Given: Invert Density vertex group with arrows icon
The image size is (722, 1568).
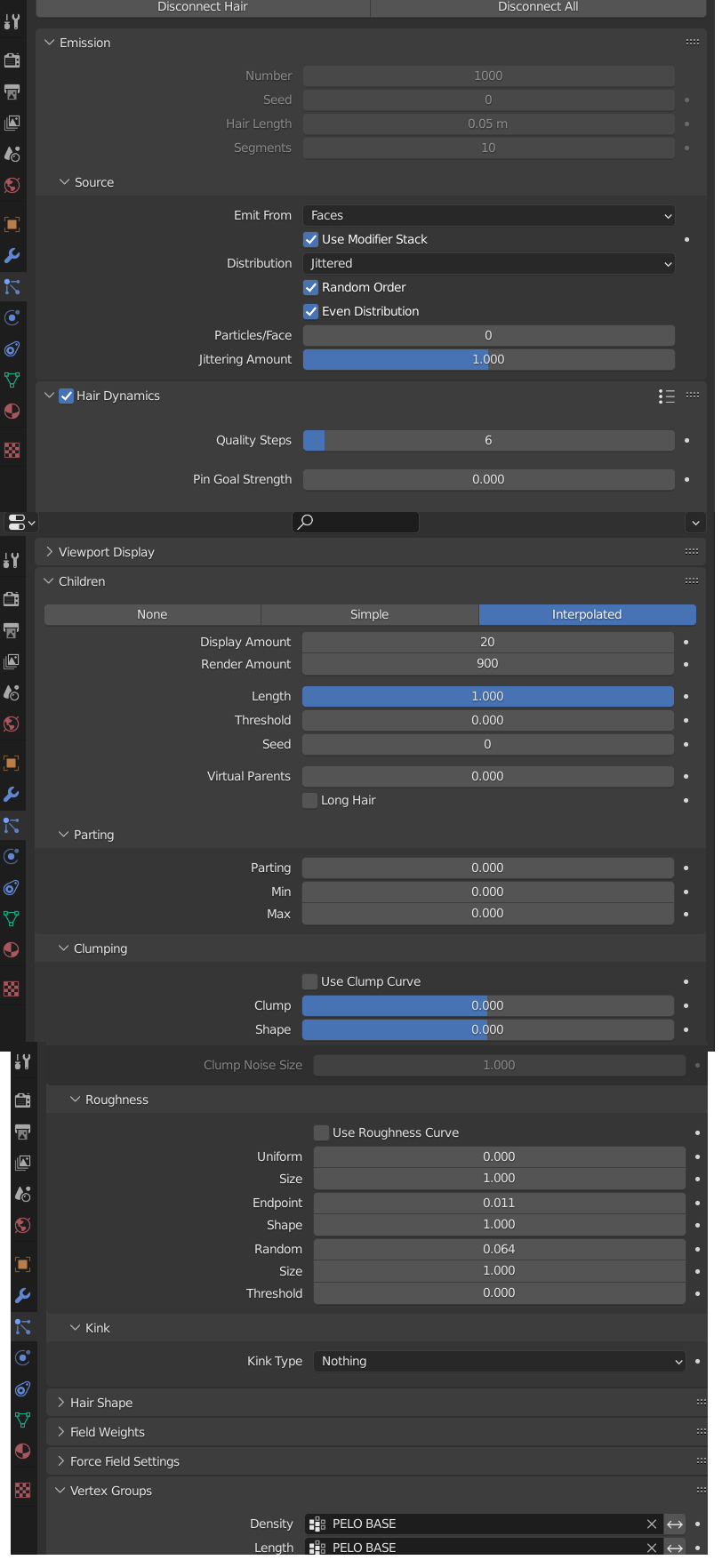Looking at the screenshot, I should click(x=675, y=1524).
